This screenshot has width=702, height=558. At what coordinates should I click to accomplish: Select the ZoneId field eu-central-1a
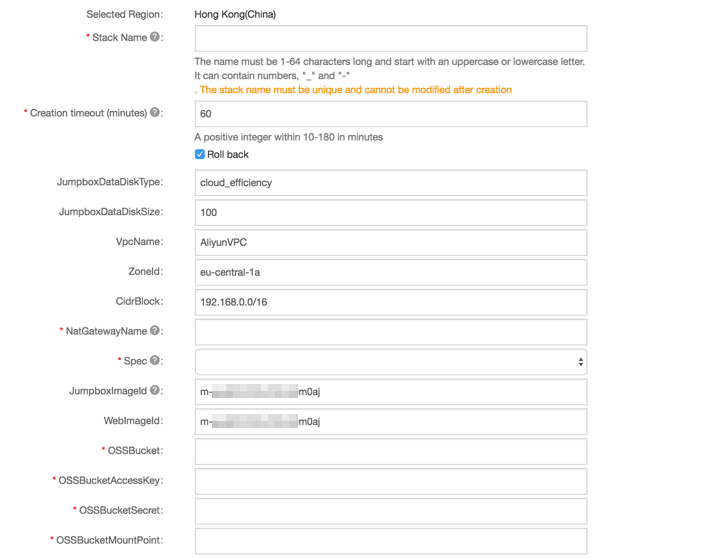tap(391, 272)
